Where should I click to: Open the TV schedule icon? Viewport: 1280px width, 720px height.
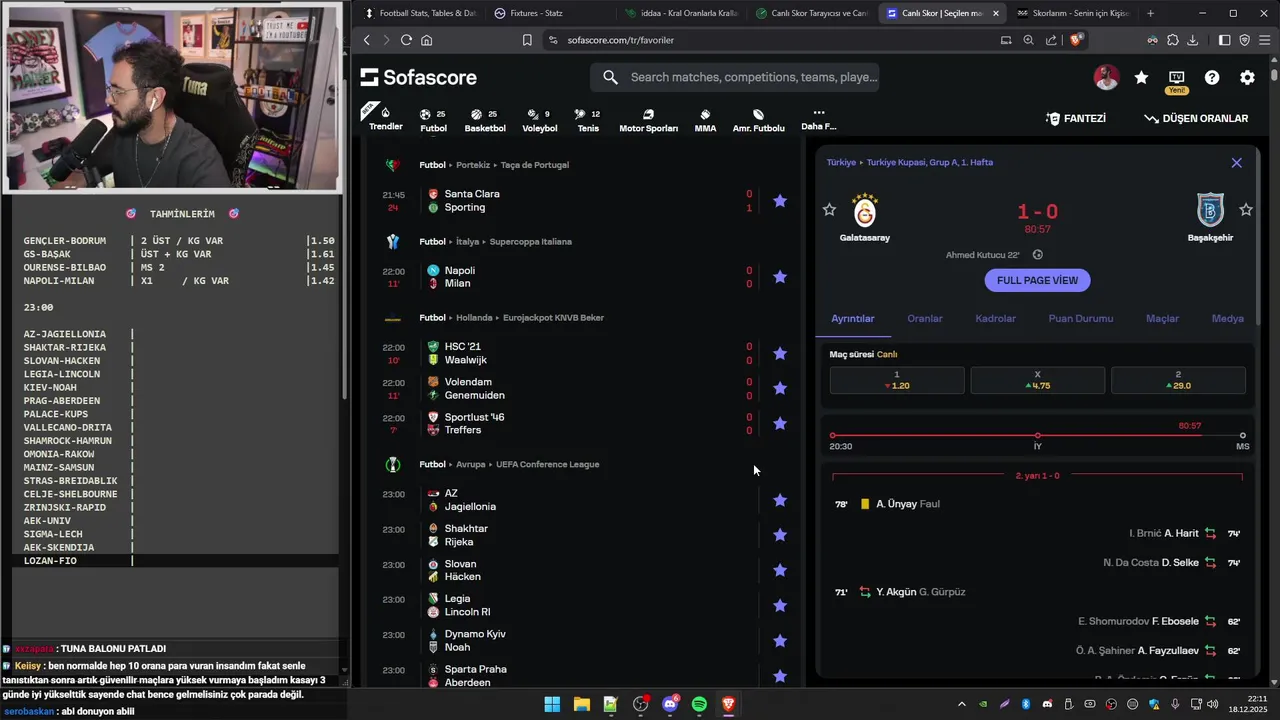click(x=1176, y=77)
